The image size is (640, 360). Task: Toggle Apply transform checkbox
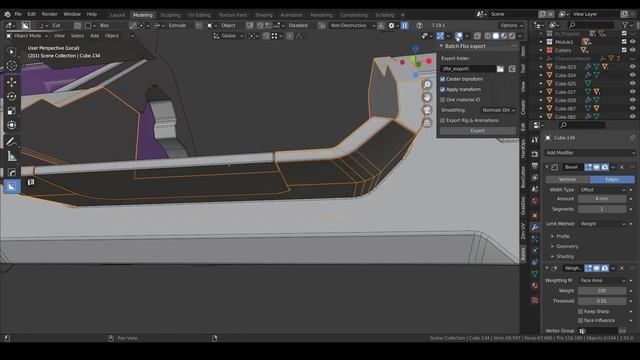pyautogui.click(x=442, y=89)
